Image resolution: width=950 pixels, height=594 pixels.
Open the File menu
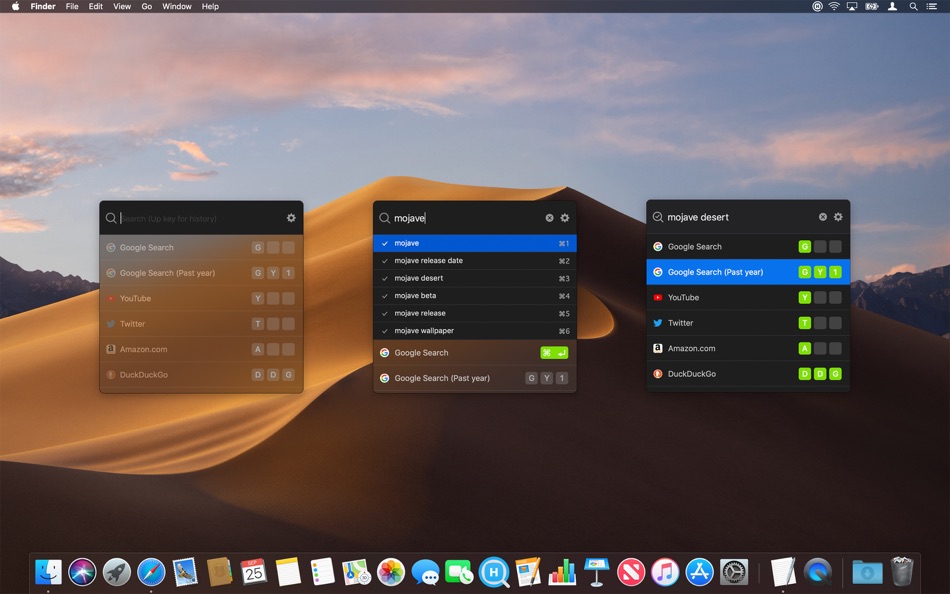pyautogui.click(x=72, y=6)
